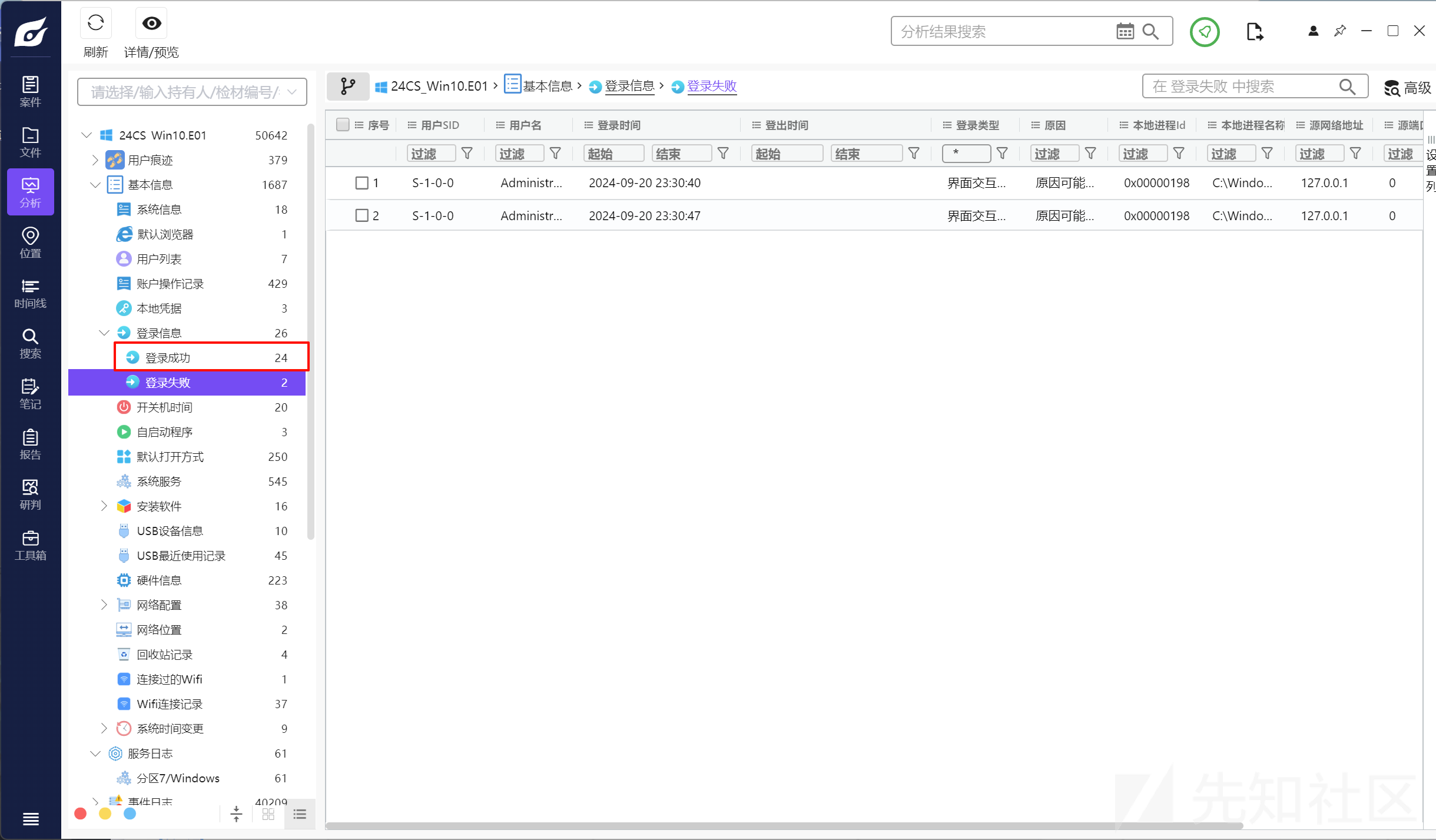Click the 登录时间 起始 filter field
Screen dimensions: 1436x840
pos(613,154)
